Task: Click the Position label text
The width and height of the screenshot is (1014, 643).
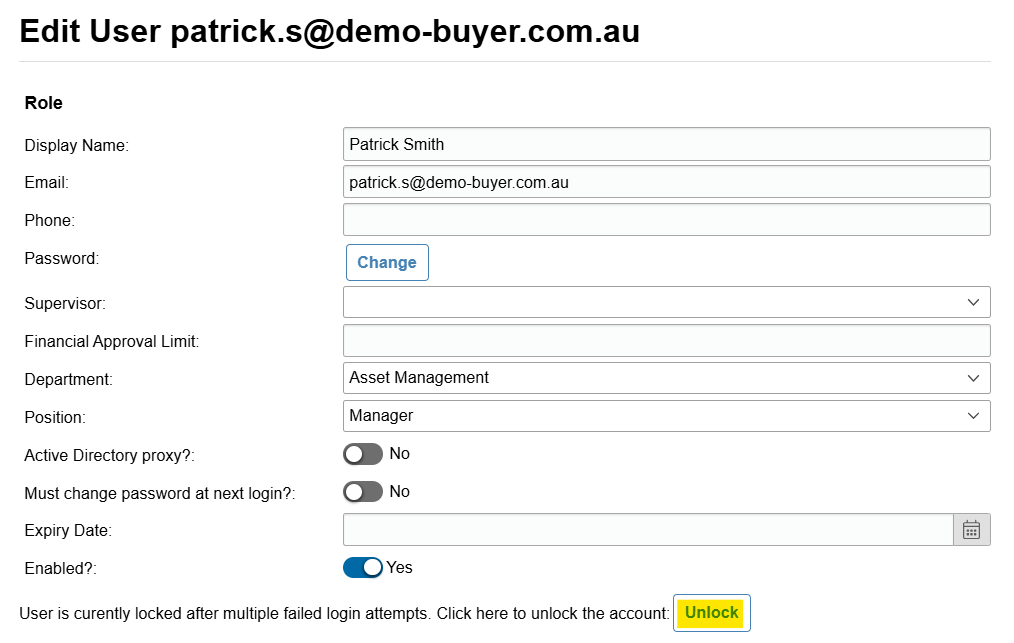Action: coord(55,417)
